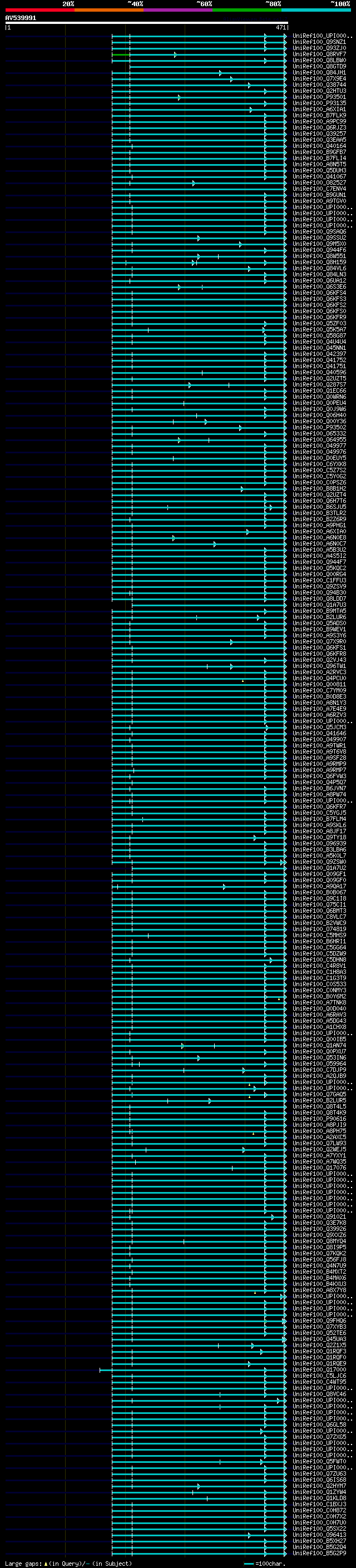
Task: Click the query end position 471
Action: [x=280, y=27]
